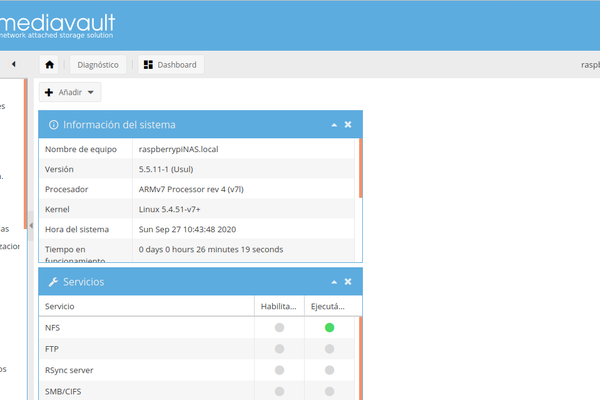The width and height of the screenshot is (600, 400).
Task: Click RSync server running indicator
Action: click(329, 370)
